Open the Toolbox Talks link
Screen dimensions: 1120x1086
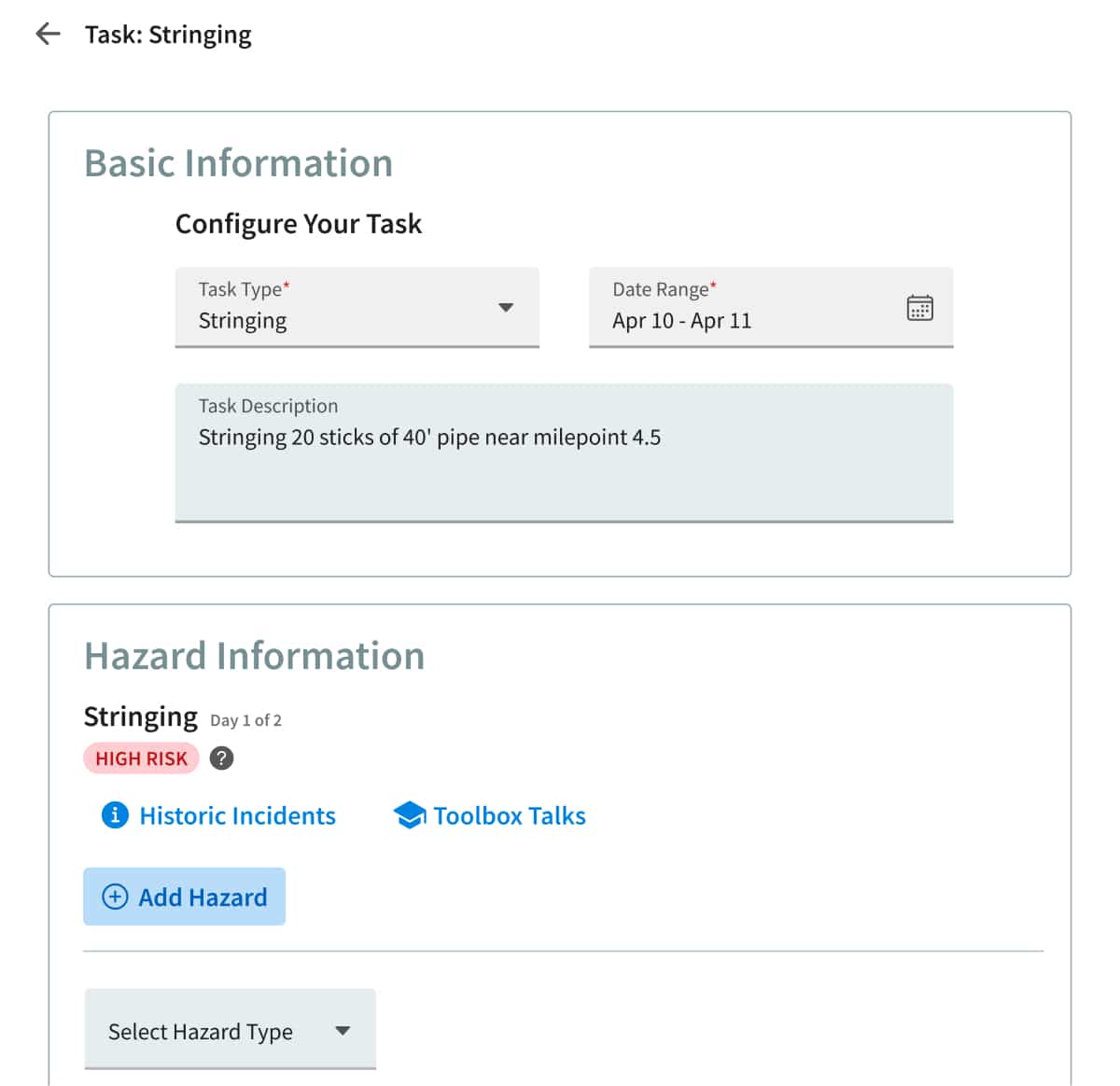pyautogui.click(x=510, y=815)
